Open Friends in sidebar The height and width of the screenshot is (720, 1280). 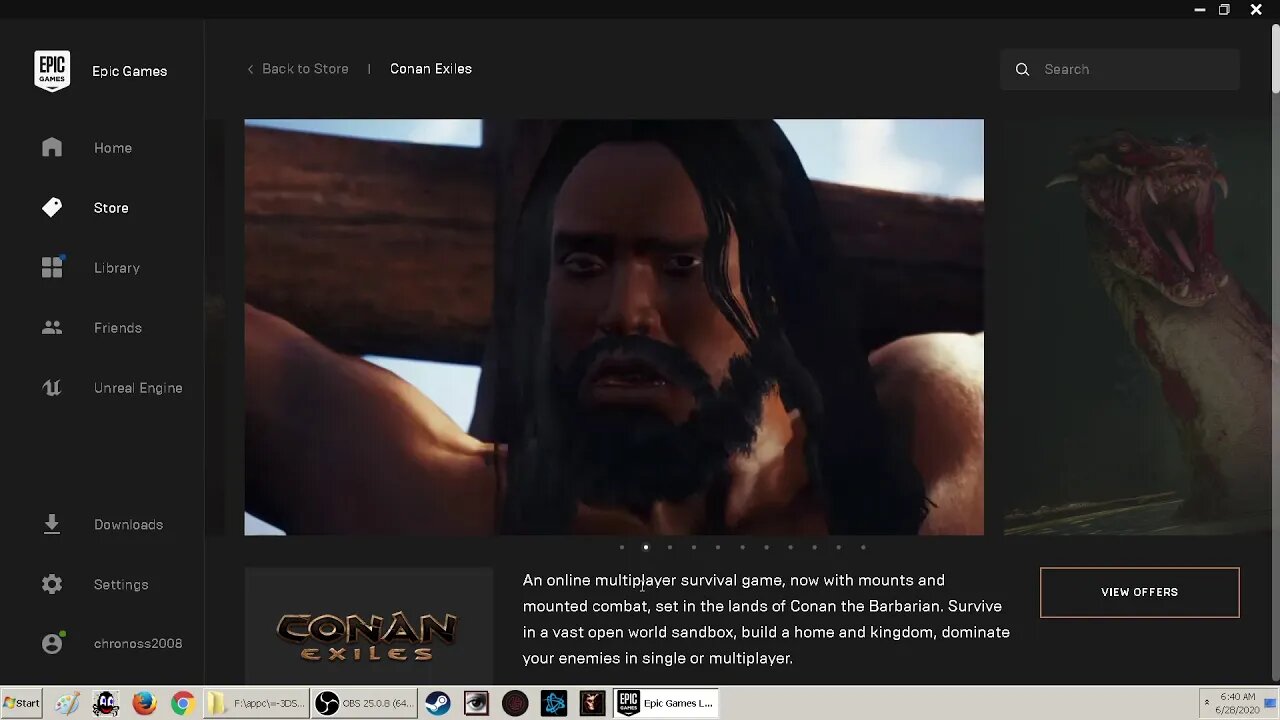click(118, 328)
